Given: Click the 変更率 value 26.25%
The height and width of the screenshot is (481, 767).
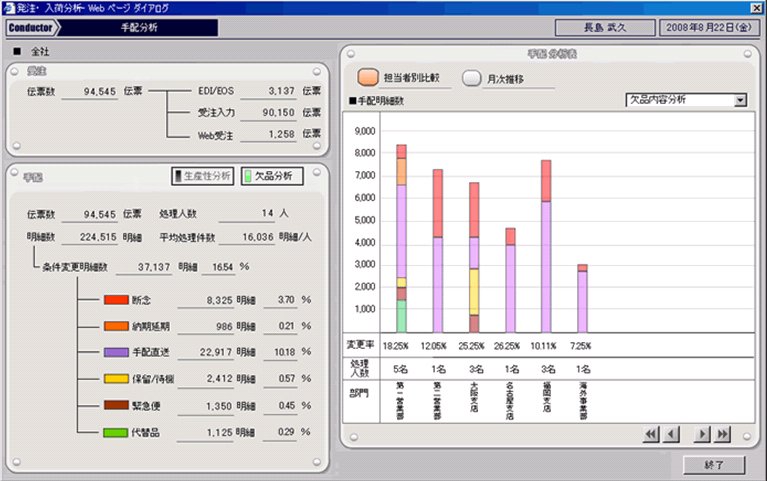Looking at the screenshot, I should (507, 346).
